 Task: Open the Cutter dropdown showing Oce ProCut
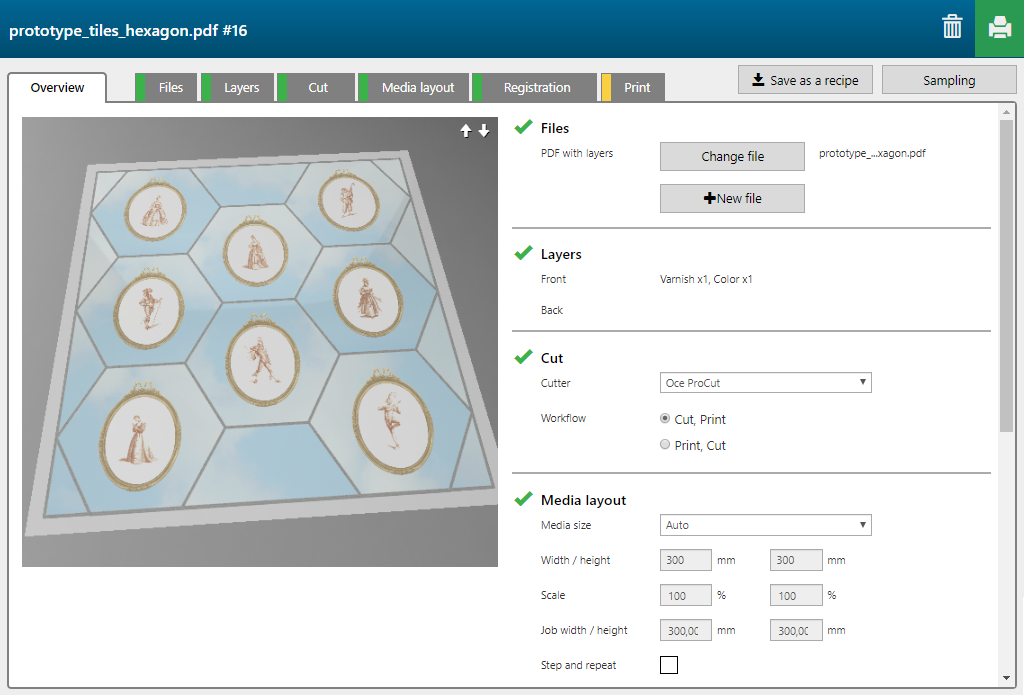click(765, 383)
